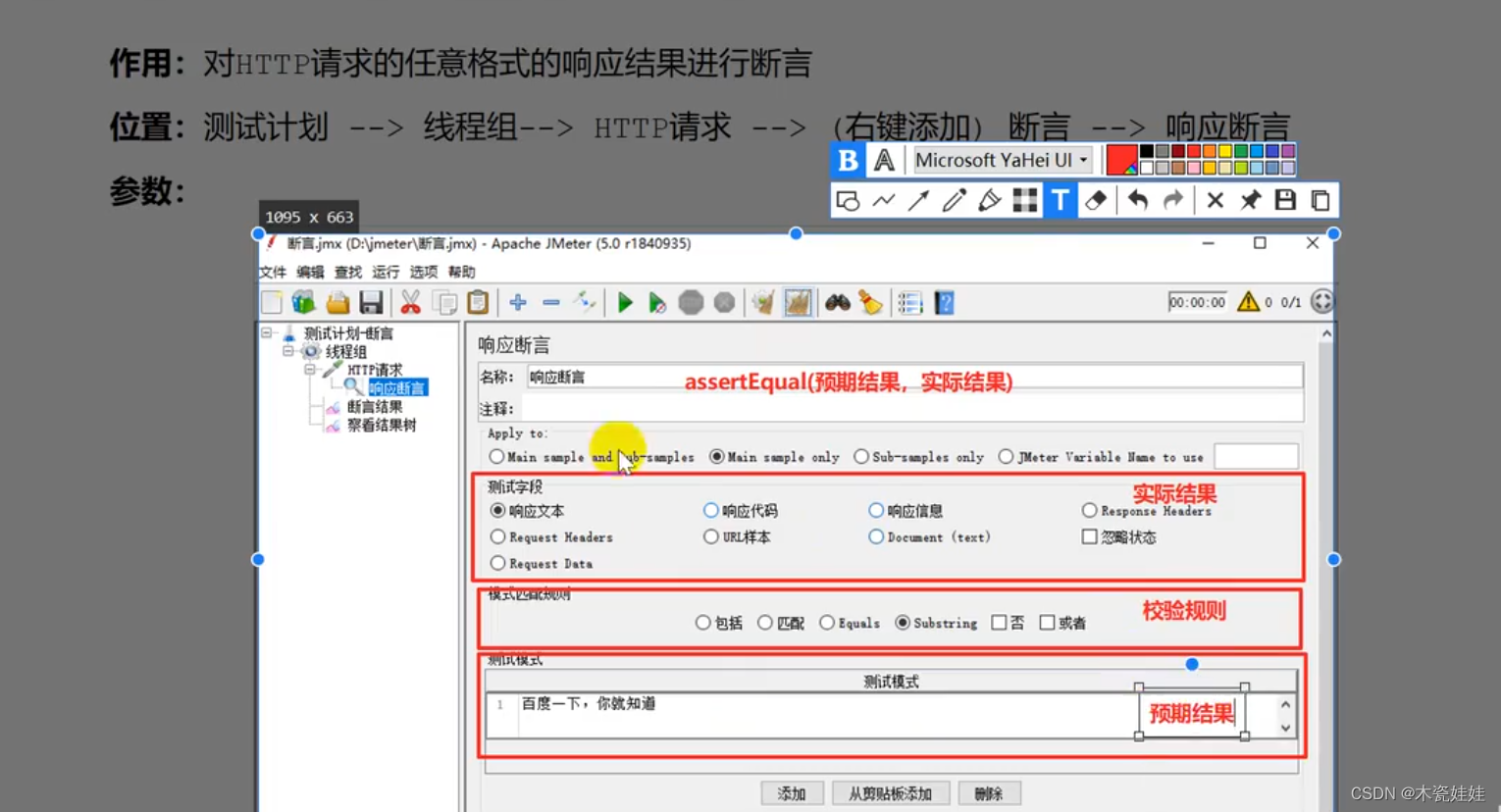
Task: Click the 删除 button
Action: [x=989, y=793]
